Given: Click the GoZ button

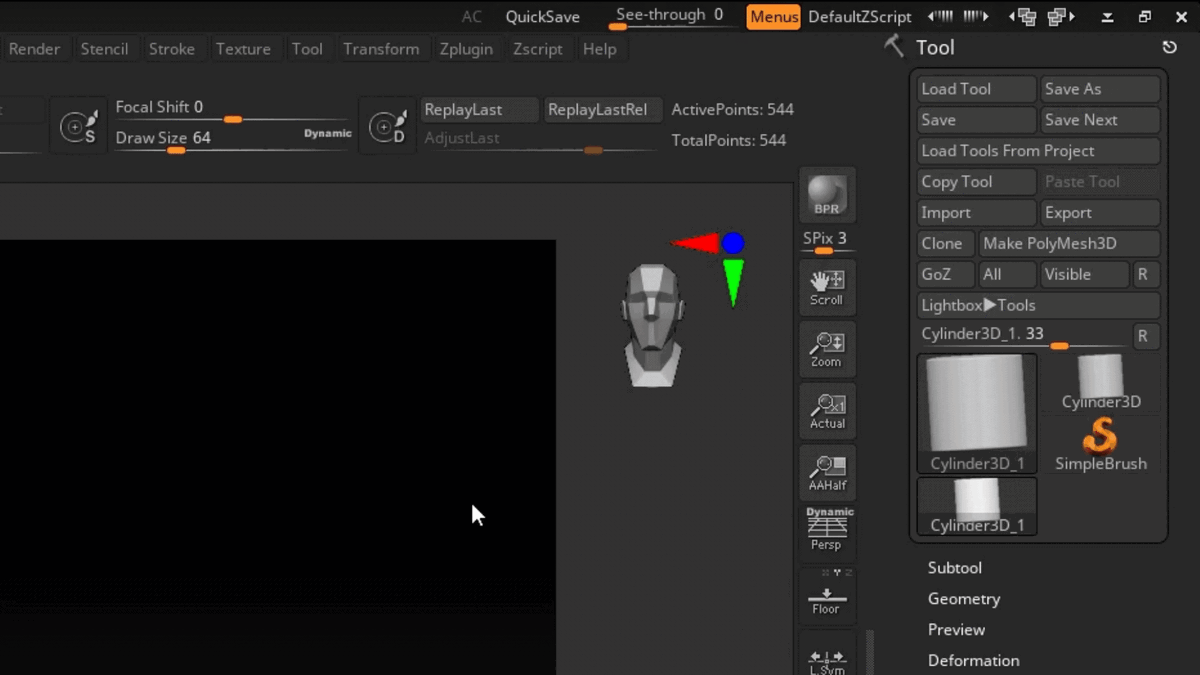Looking at the screenshot, I should click(x=946, y=275).
